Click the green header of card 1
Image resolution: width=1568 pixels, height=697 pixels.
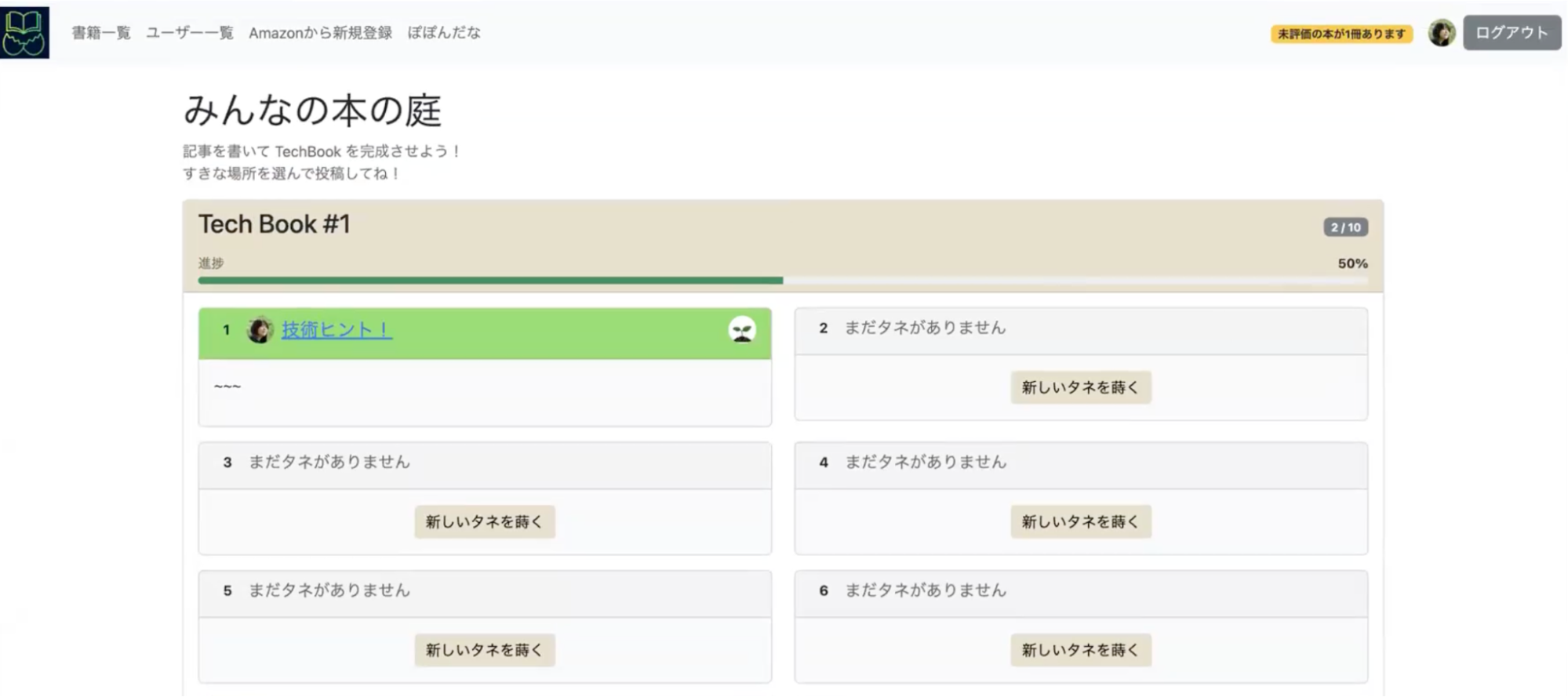549,333
